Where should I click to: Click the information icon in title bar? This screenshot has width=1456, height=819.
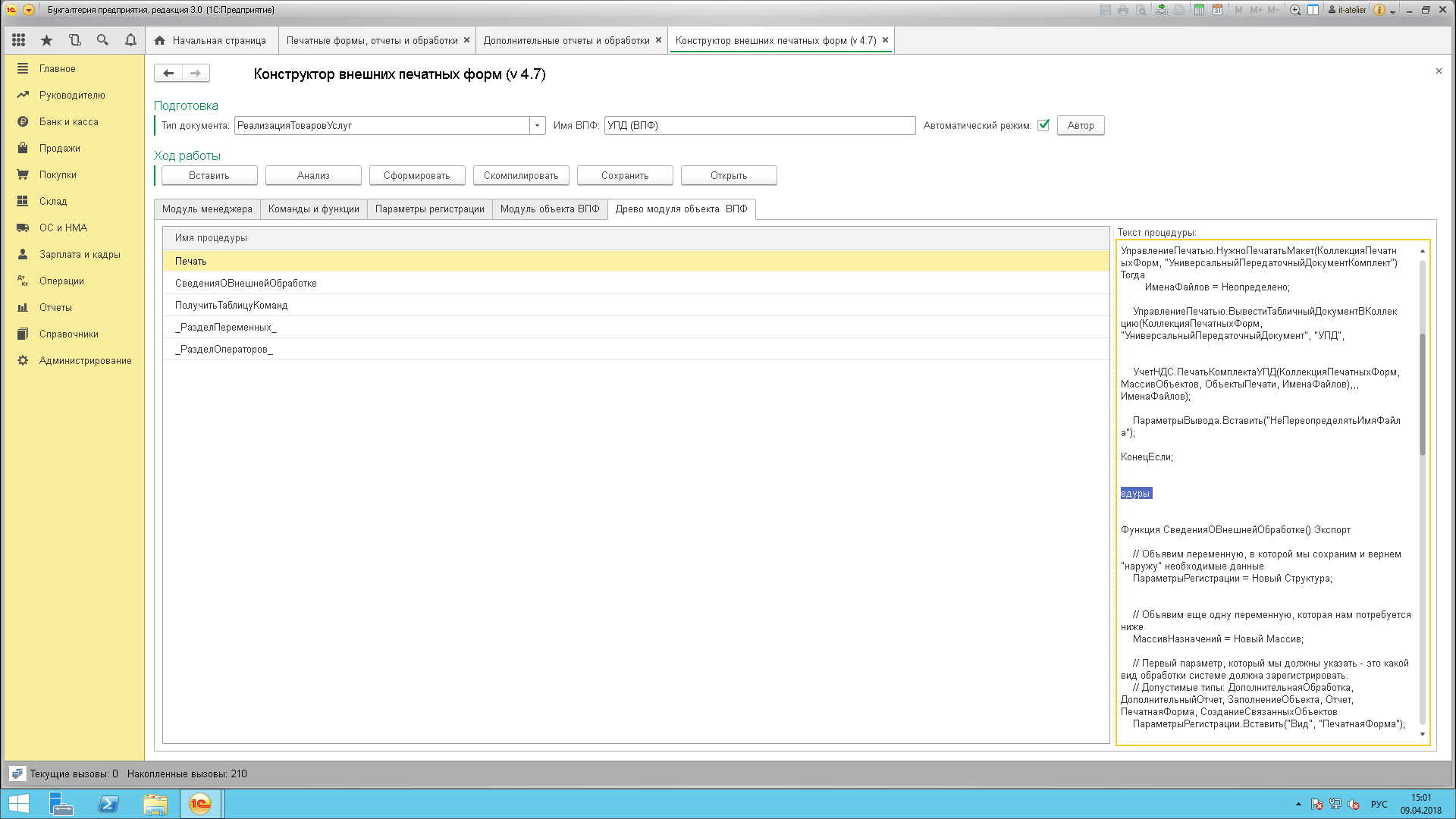point(1379,10)
